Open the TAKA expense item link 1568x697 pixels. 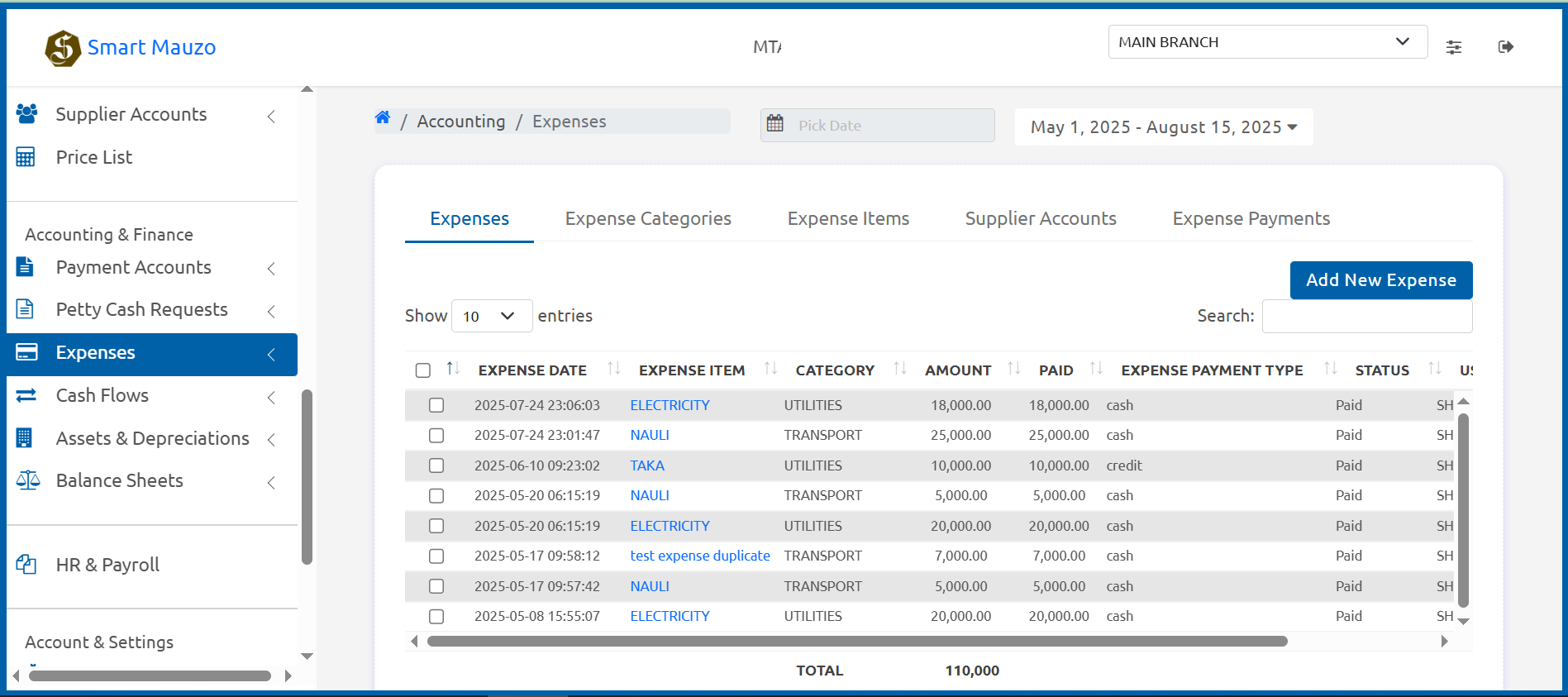[x=647, y=465]
